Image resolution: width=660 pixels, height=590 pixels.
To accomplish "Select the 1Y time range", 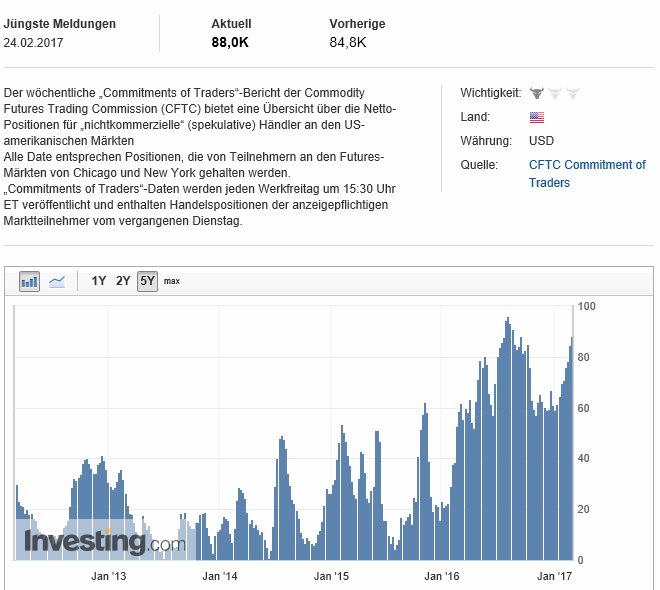I will pyautogui.click(x=99, y=281).
